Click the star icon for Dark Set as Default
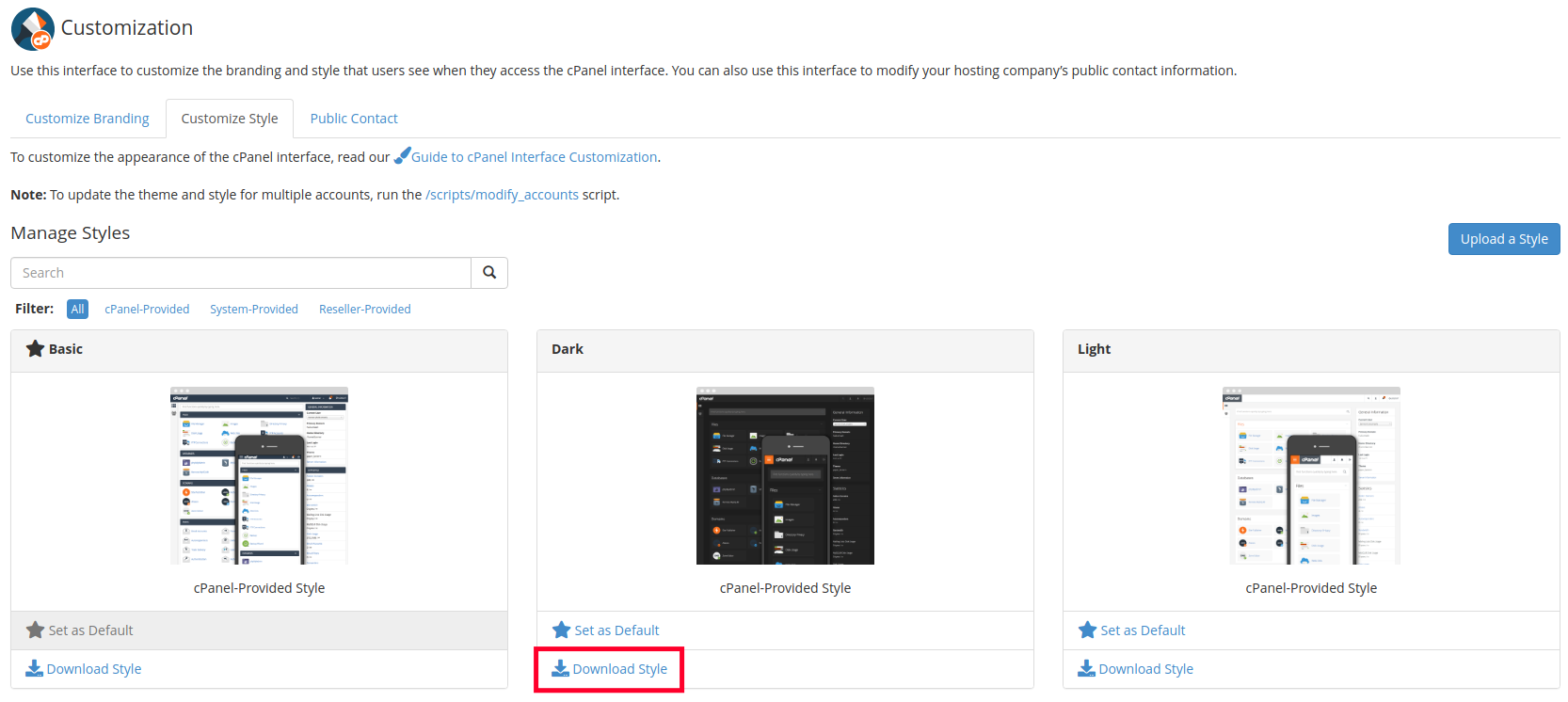Screen dimensions: 1568x702 [x=561, y=630]
